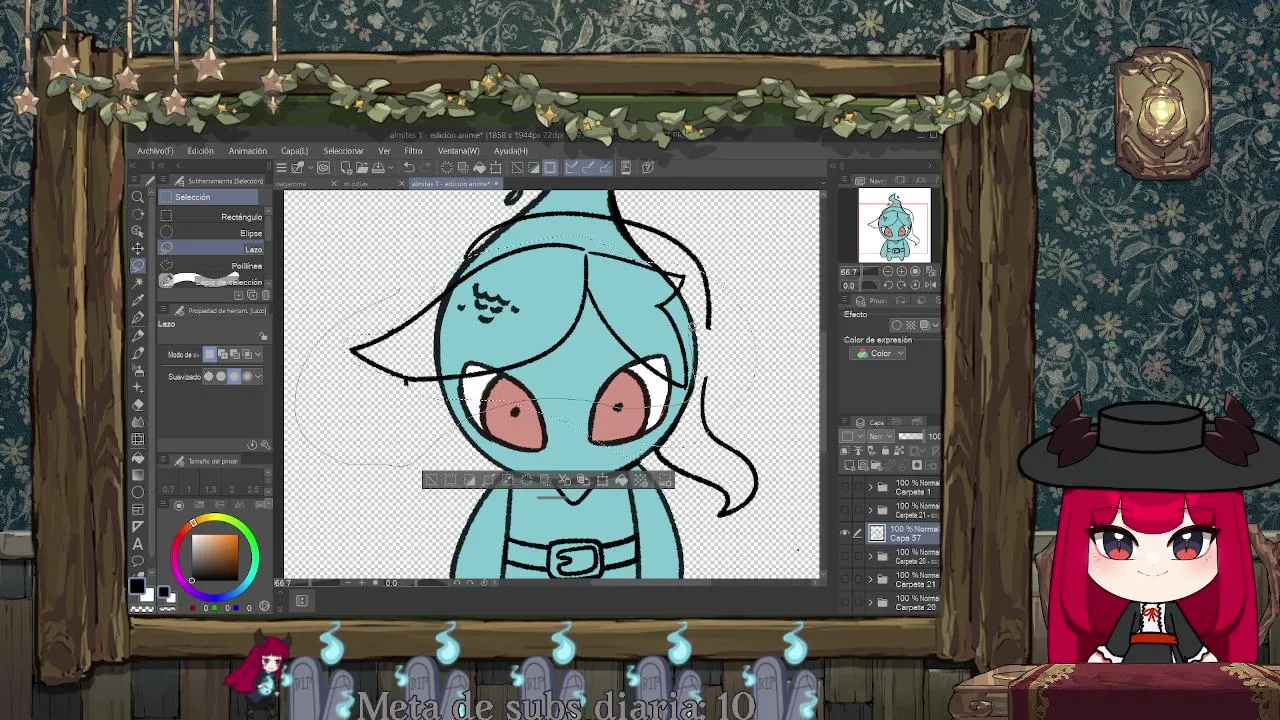Swap to transparent color swatch
The width and height of the screenshot is (1280, 720).
coord(143,607)
